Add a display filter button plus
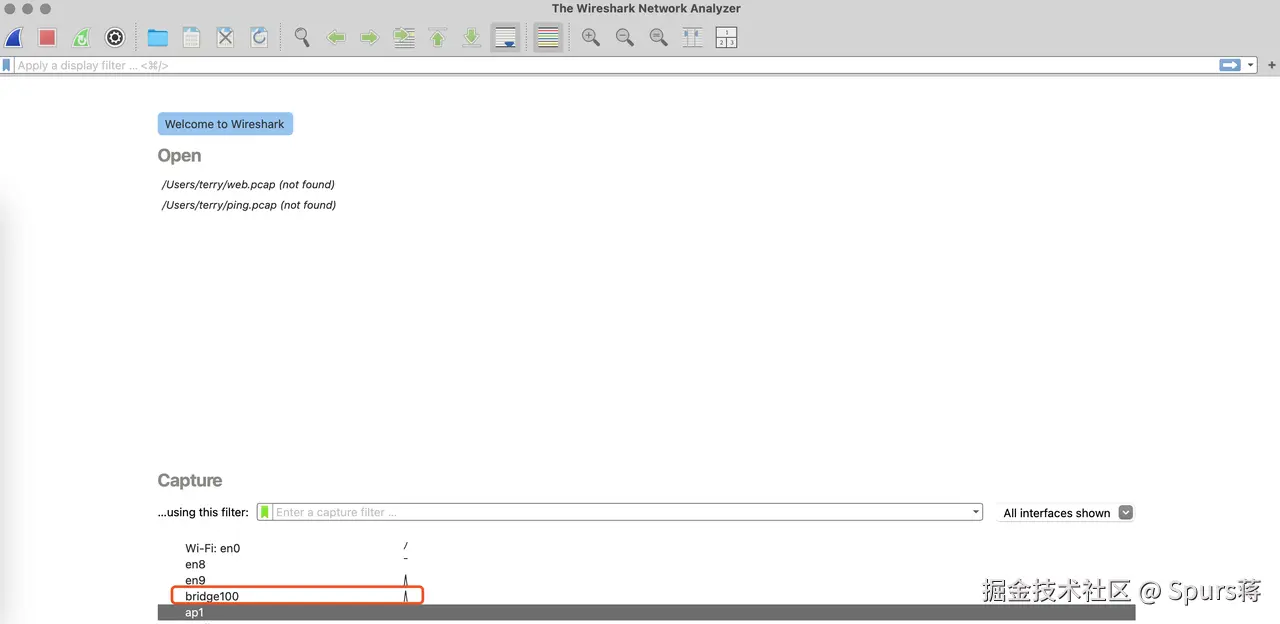This screenshot has height=624, width=1280. [x=1272, y=65]
